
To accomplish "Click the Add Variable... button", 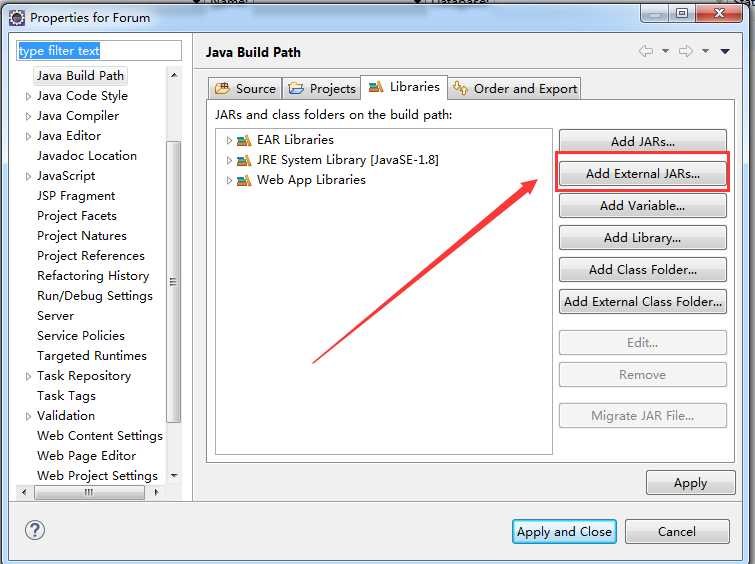I will (x=642, y=206).
